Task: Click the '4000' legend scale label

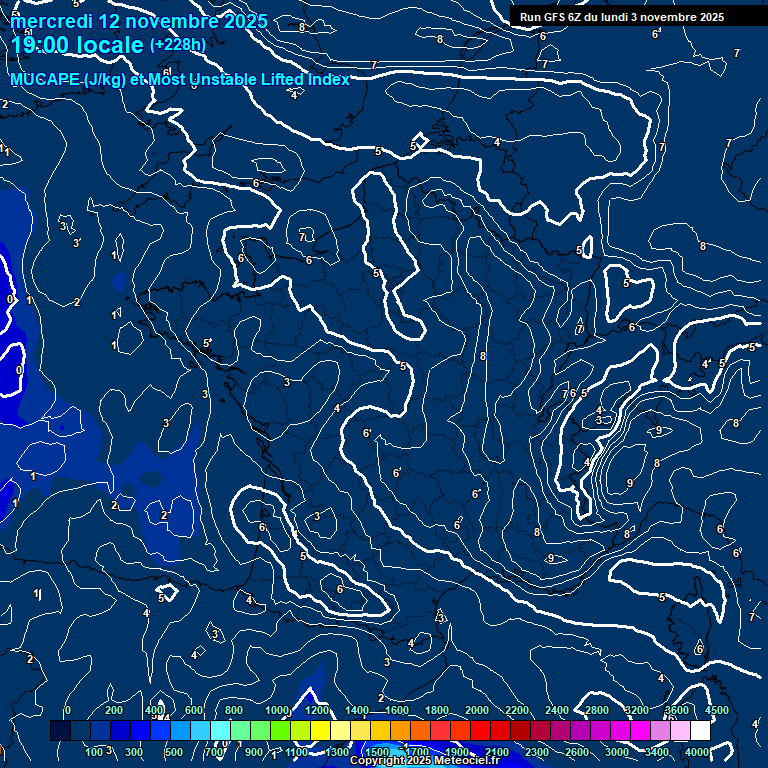Action: pyautogui.click(x=696, y=752)
